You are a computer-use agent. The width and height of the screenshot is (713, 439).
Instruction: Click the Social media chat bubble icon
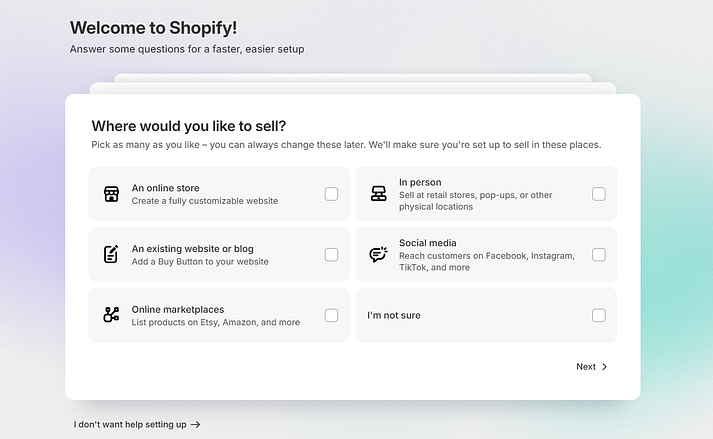(378, 254)
